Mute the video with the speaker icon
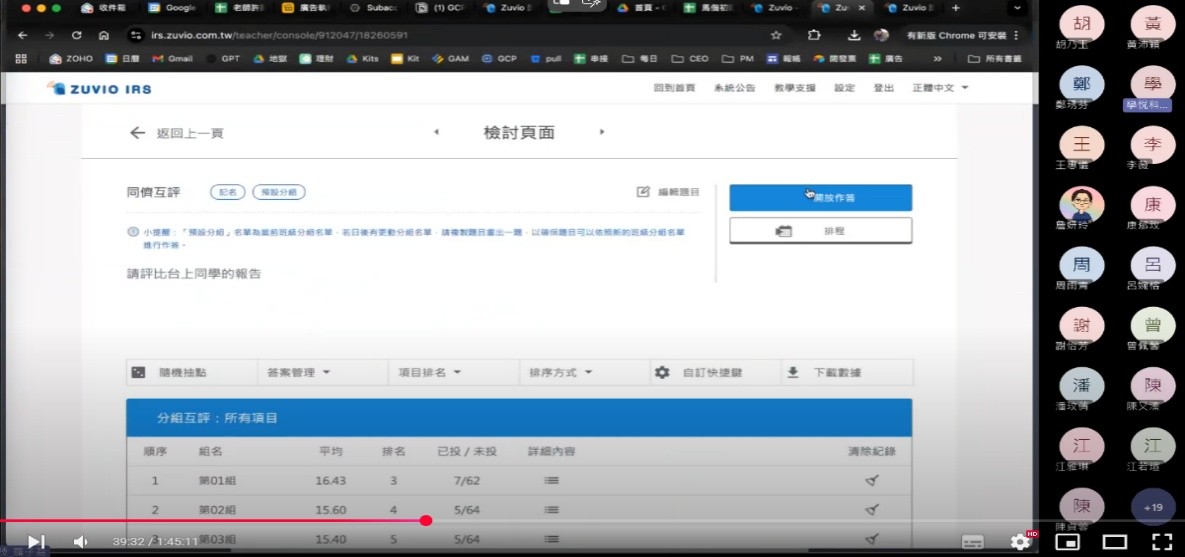This screenshot has width=1185, height=557. tap(81, 542)
